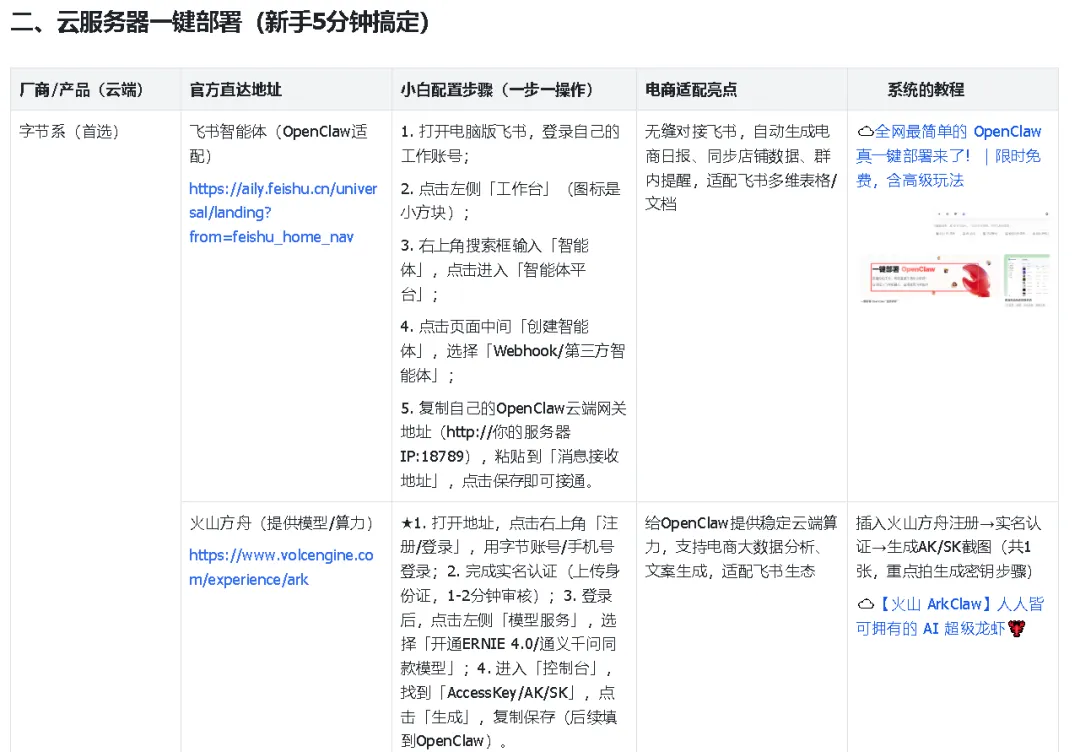
Task: Click the cloud icon before 【火山 ArkClaw】
Action: [865, 605]
